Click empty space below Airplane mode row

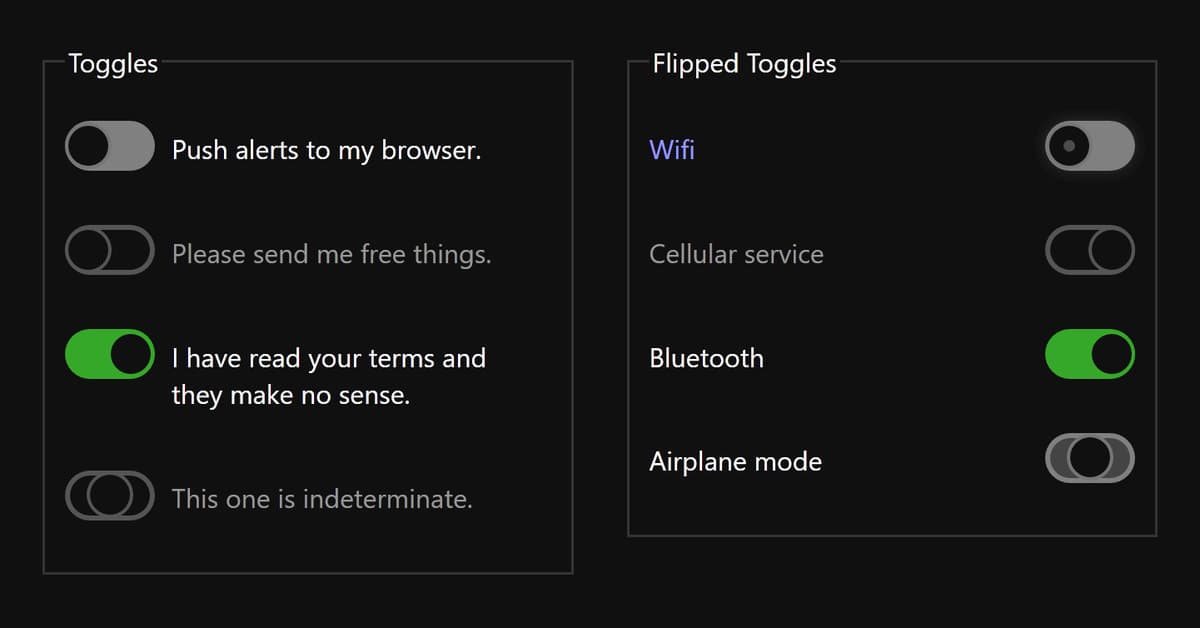coord(890,510)
